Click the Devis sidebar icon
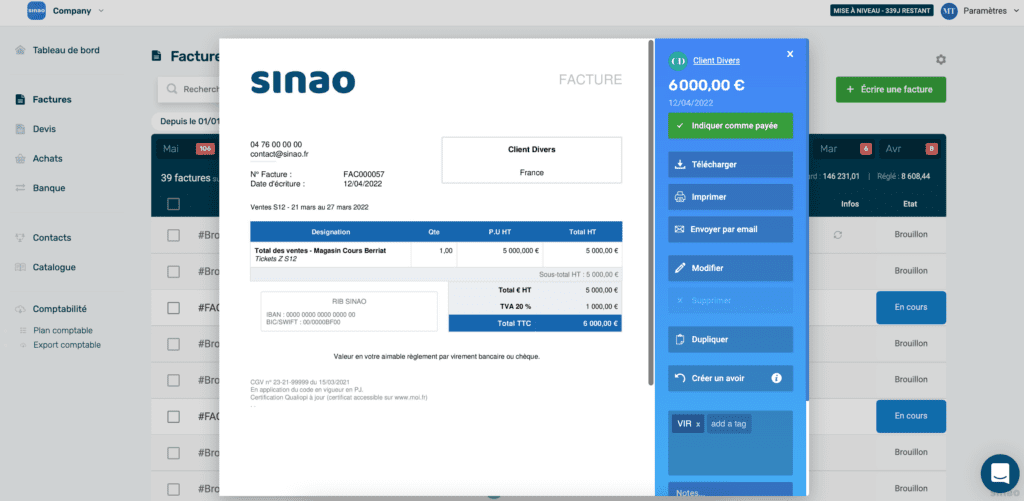This screenshot has height=501, width=1024. pyautogui.click(x=20, y=129)
